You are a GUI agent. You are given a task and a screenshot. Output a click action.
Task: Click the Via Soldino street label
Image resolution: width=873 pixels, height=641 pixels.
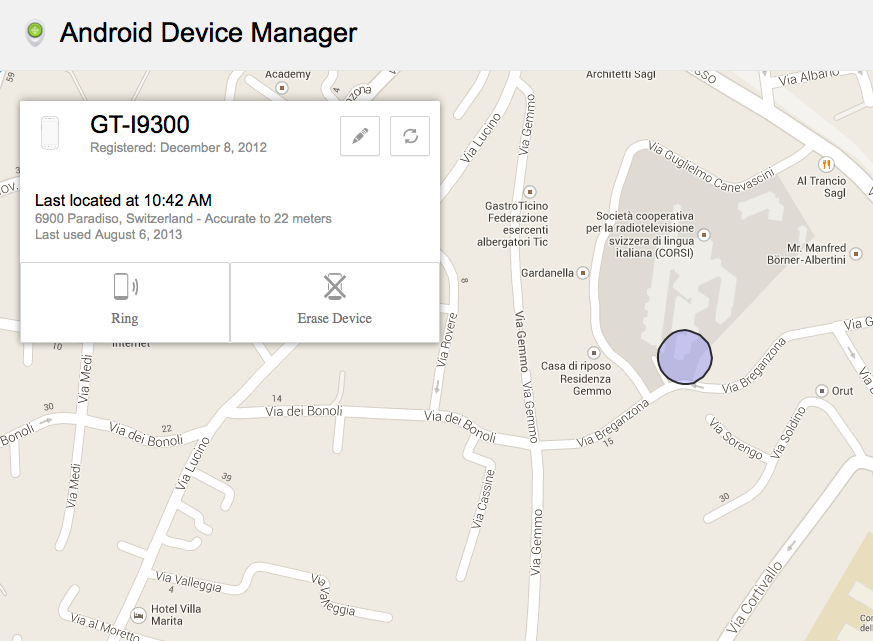click(x=788, y=432)
